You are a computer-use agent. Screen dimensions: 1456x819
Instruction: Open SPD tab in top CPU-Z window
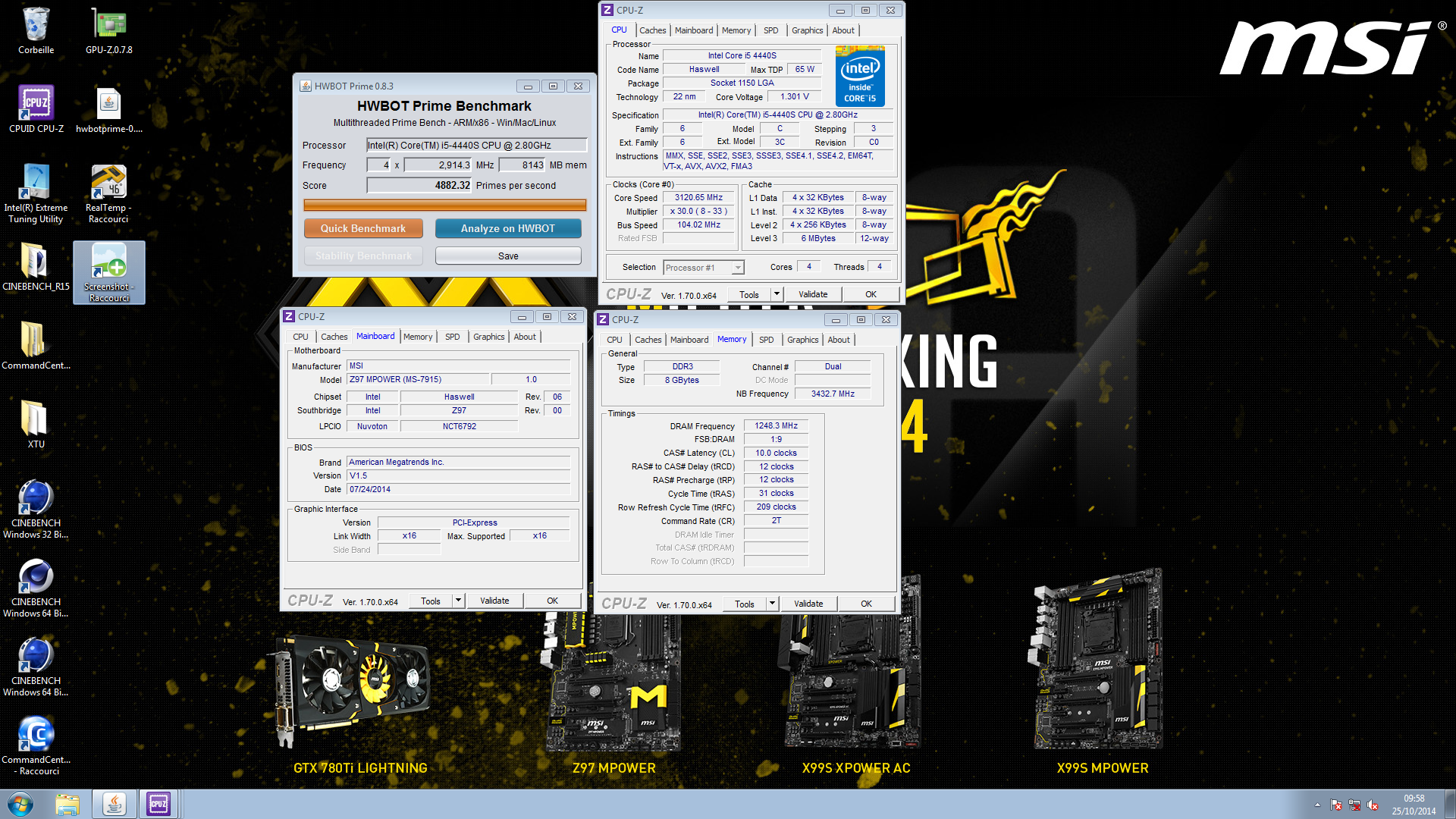click(x=770, y=30)
